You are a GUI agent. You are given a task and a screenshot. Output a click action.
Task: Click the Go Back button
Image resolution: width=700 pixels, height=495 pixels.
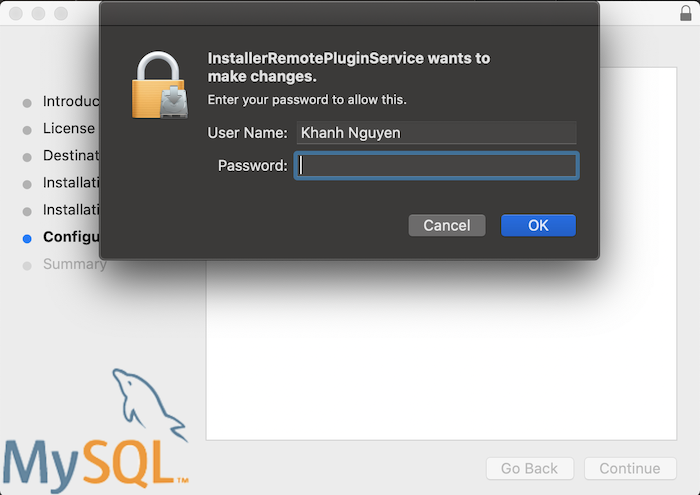tap(529, 468)
